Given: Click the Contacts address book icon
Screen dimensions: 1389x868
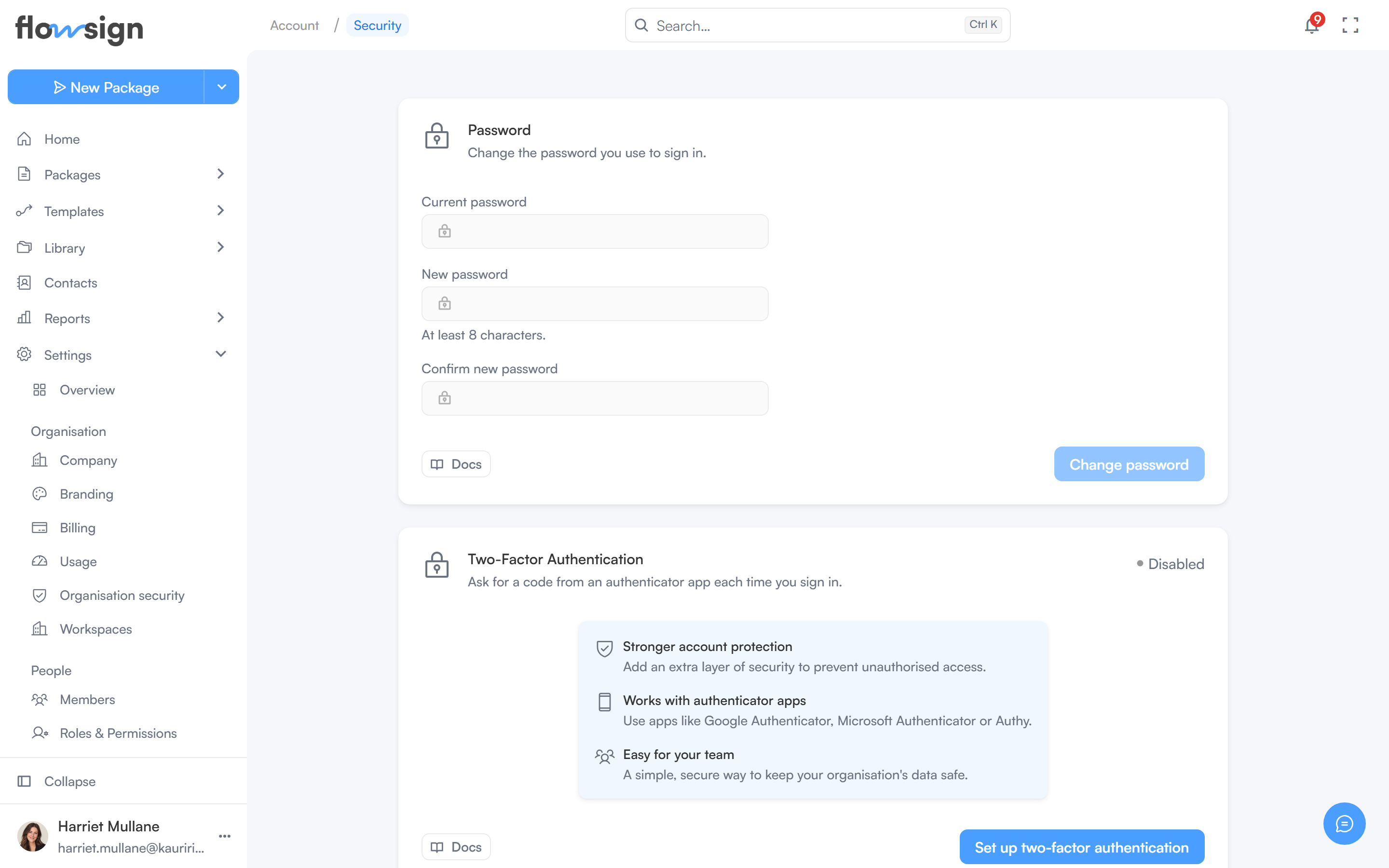Looking at the screenshot, I should point(24,283).
